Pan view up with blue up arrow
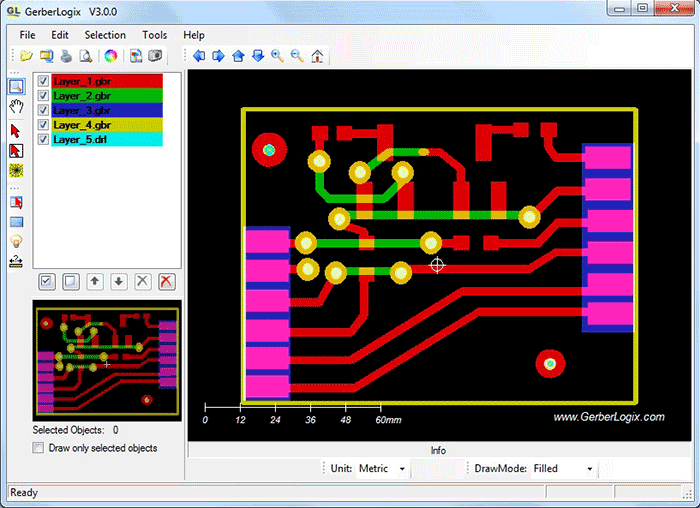 click(x=238, y=56)
